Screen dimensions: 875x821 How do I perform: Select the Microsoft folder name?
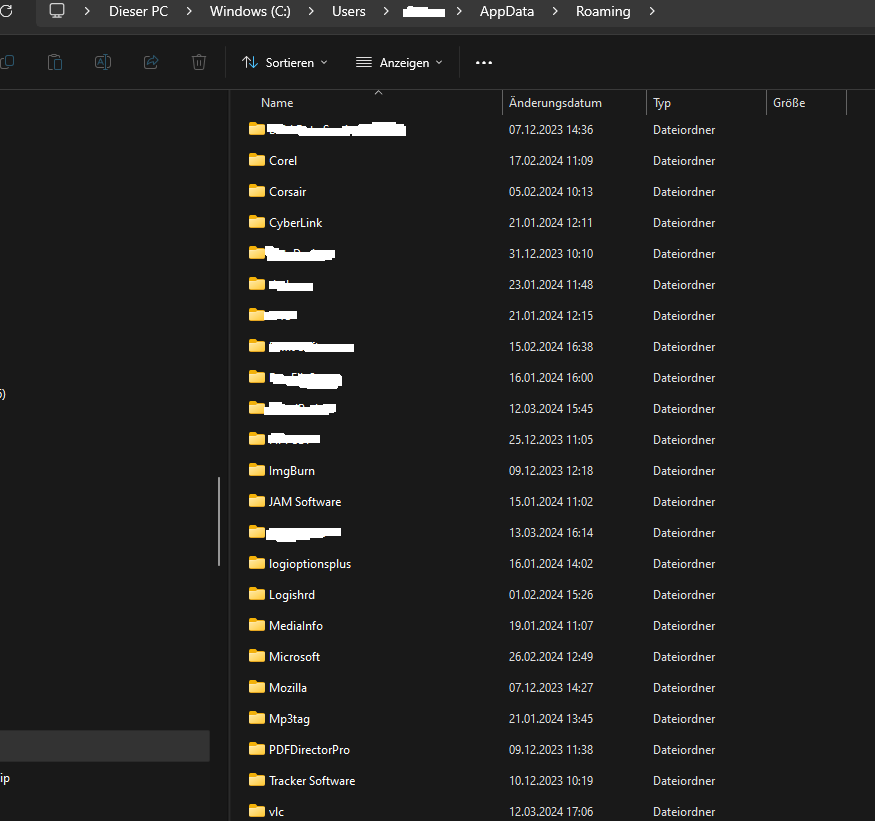(295, 657)
